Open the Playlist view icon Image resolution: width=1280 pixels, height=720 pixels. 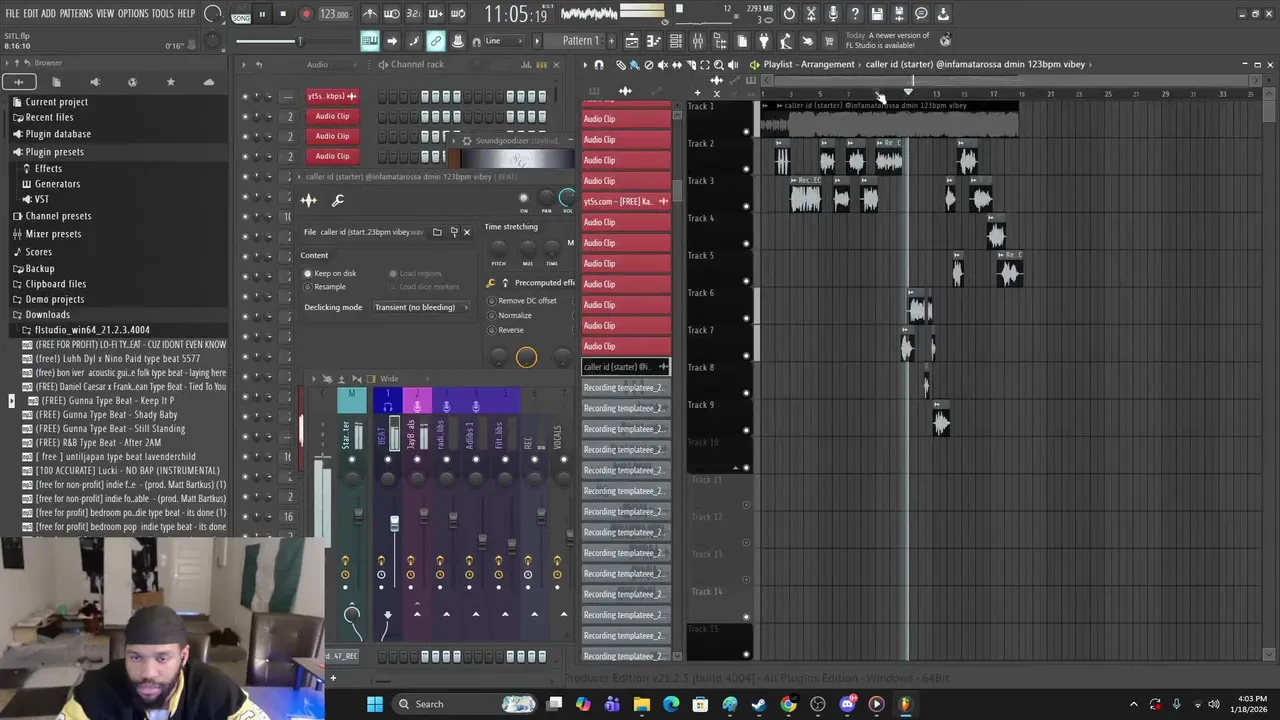(632, 41)
